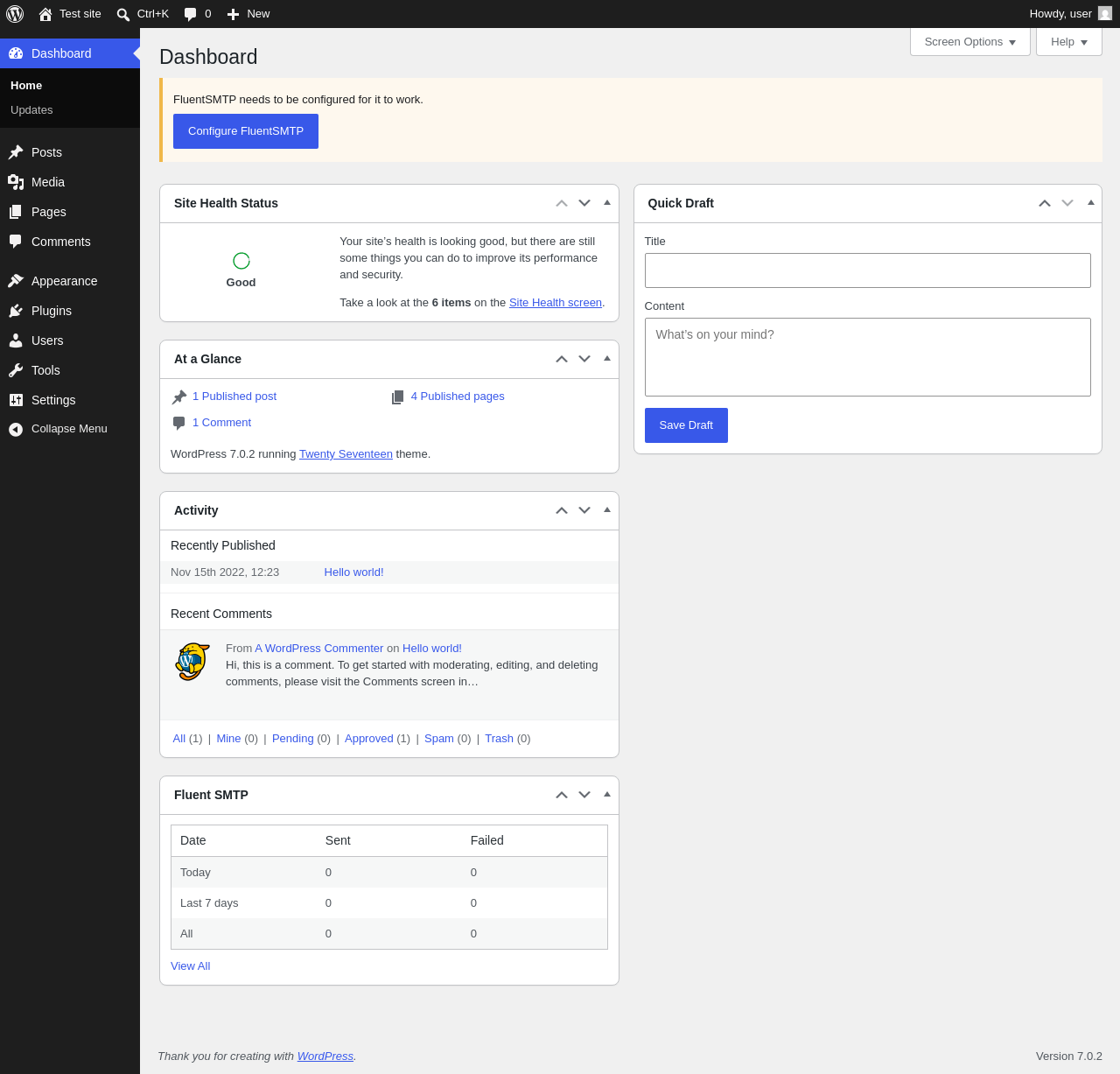
Task: Click the Settings sliders icon
Action: [x=16, y=400]
